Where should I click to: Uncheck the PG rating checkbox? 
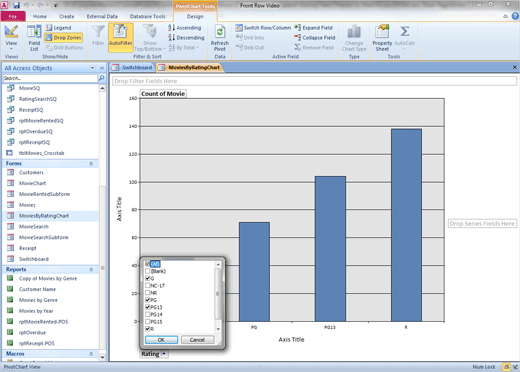click(x=148, y=300)
